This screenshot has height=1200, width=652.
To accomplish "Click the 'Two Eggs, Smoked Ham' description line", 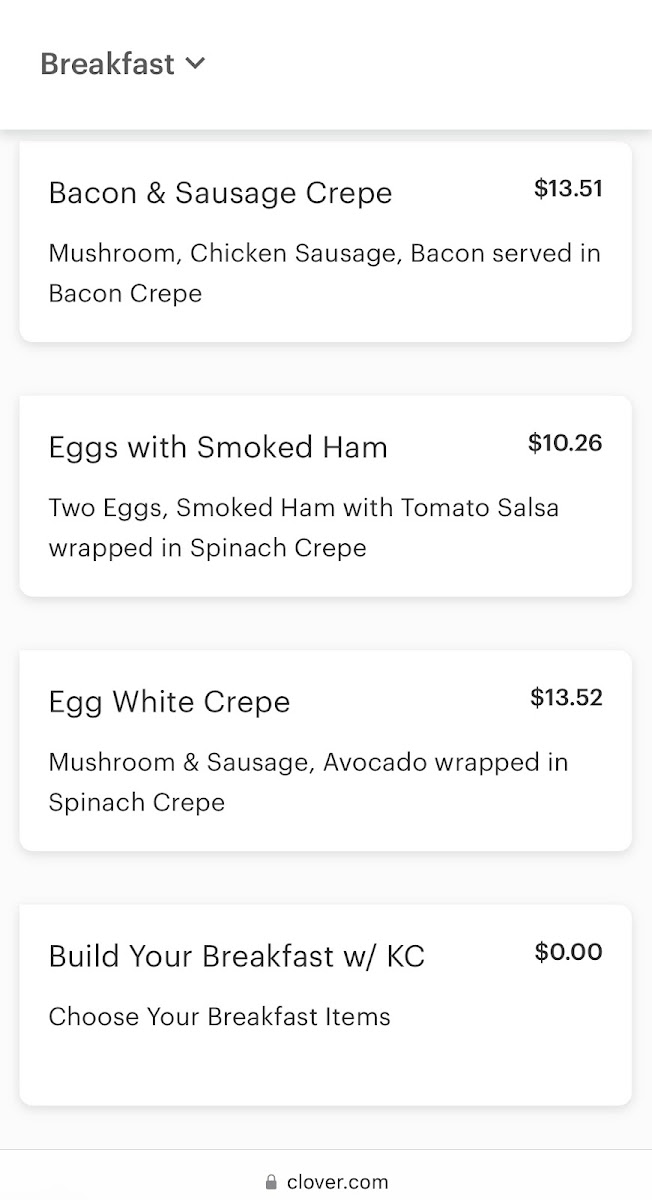I will [x=303, y=508].
